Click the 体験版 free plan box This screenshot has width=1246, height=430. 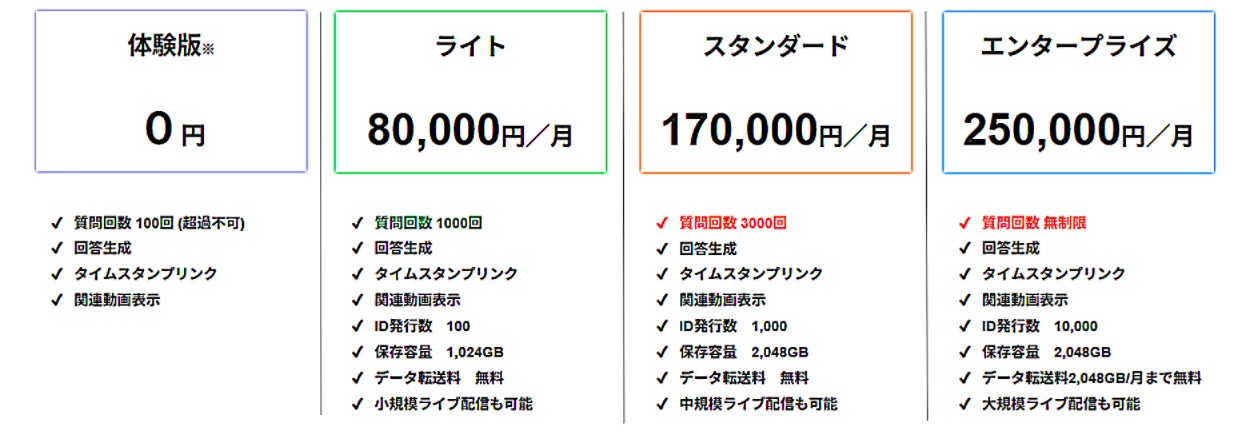171,91
